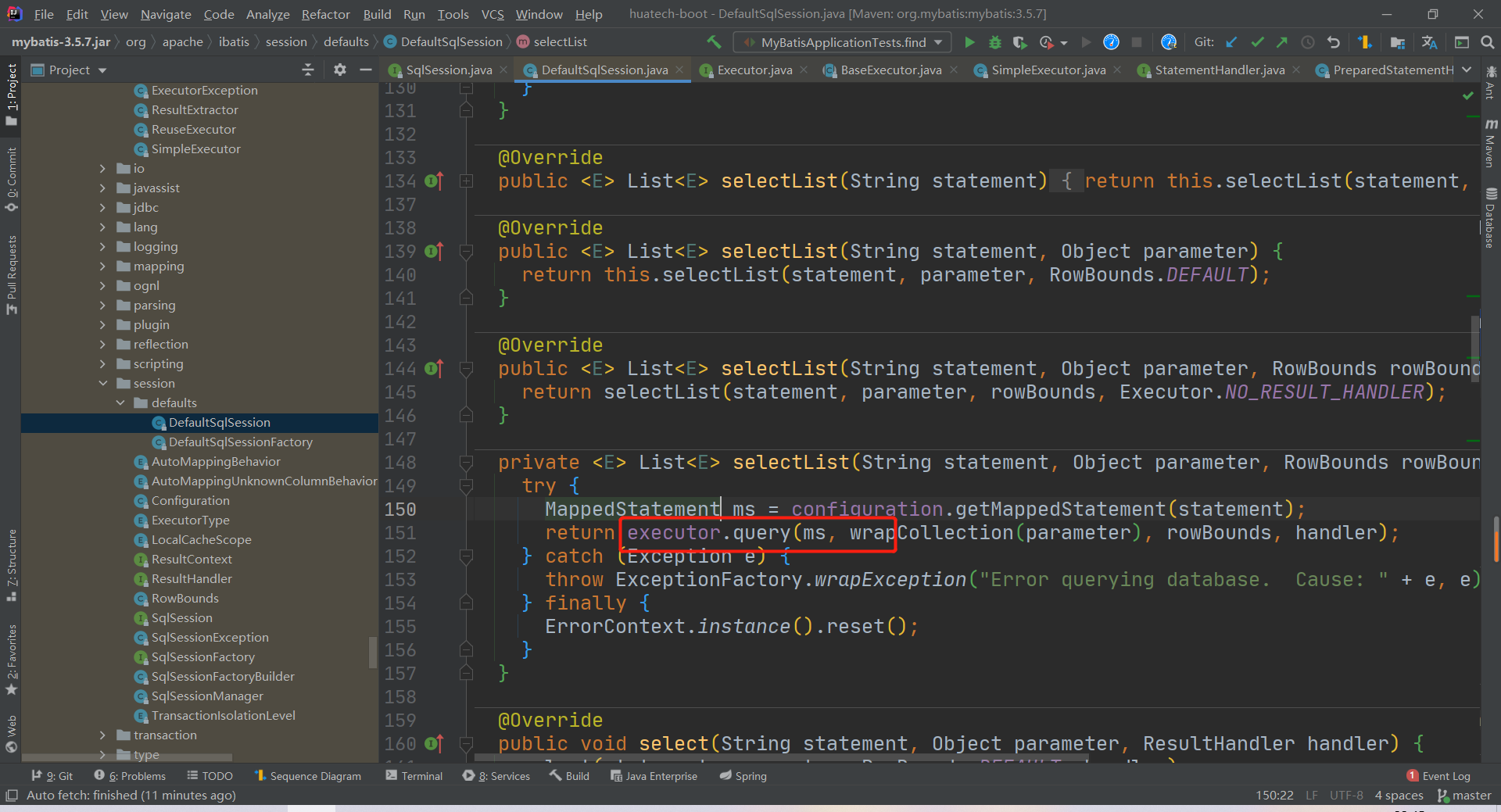Click the collapse all icon in Project panel

tap(308, 70)
